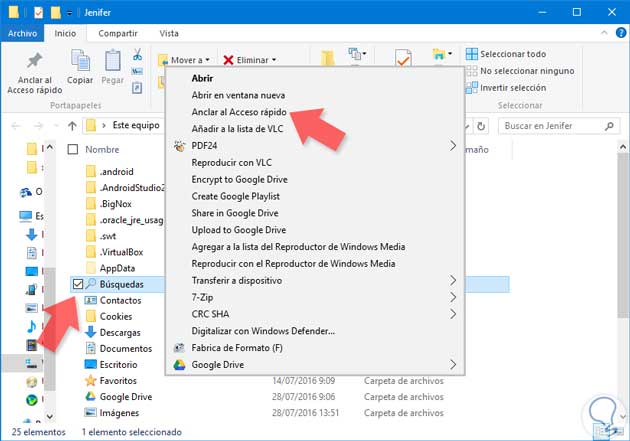Open the Descargas folder icon
The width and height of the screenshot is (630, 441).
tap(90, 332)
